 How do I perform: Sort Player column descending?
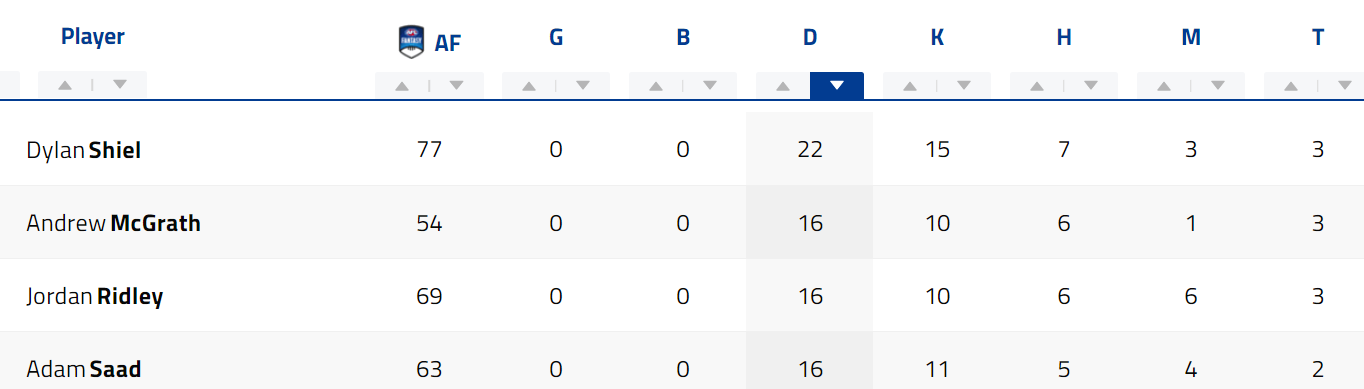[x=120, y=85]
